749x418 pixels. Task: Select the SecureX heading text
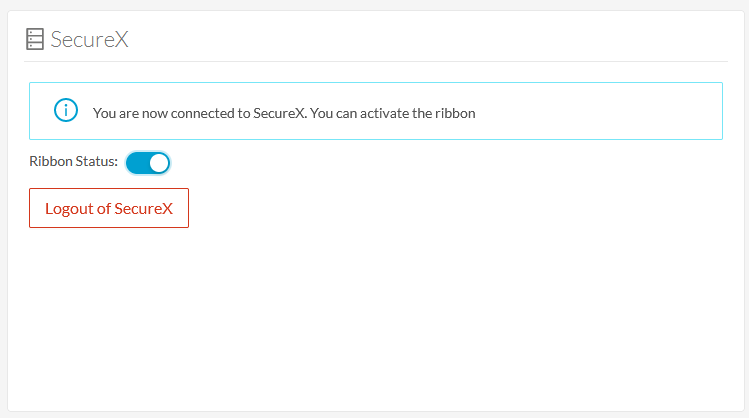(89, 39)
